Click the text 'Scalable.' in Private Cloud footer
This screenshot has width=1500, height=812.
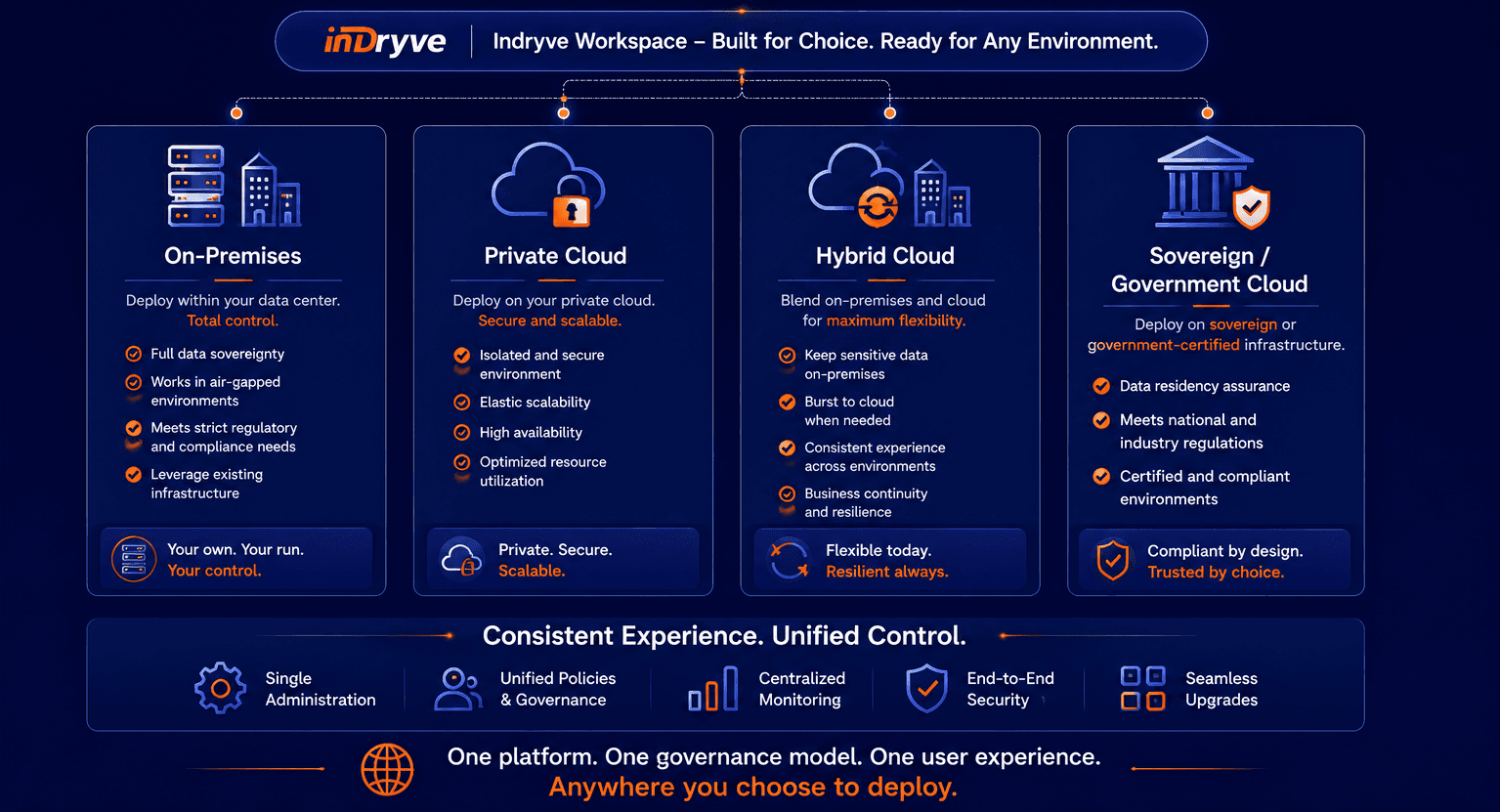coord(532,571)
